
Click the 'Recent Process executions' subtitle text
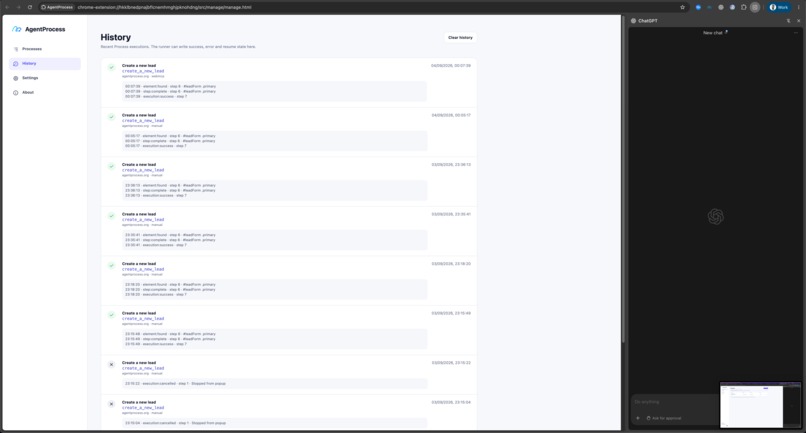[x=178, y=47]
